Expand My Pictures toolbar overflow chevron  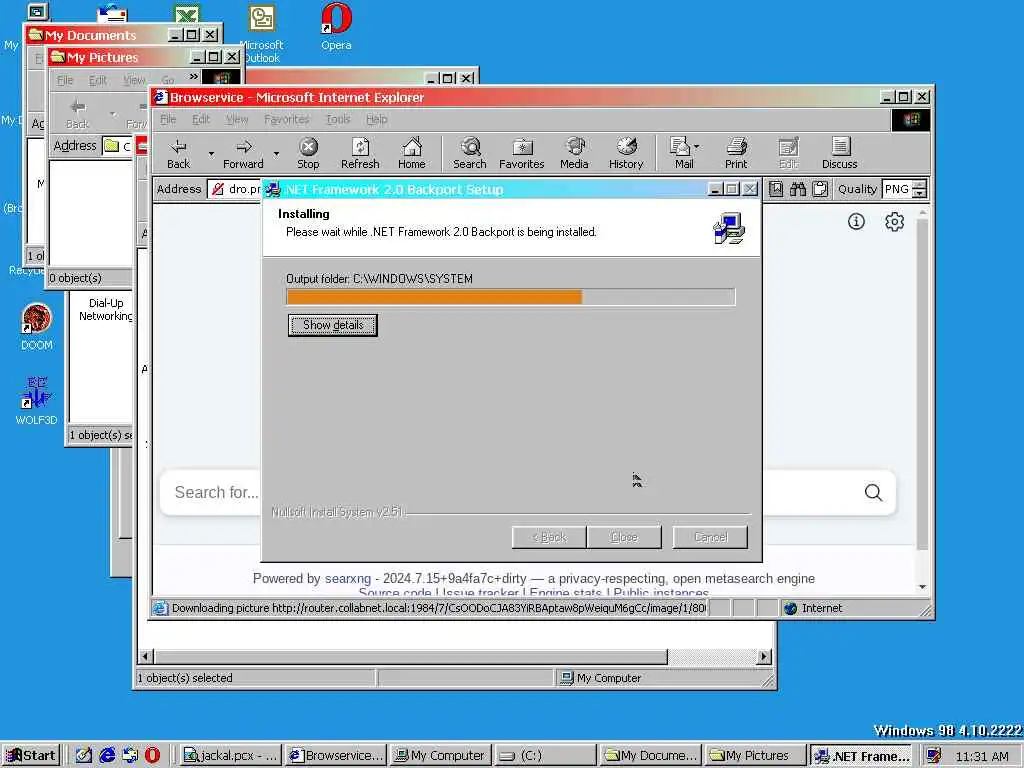193,77
